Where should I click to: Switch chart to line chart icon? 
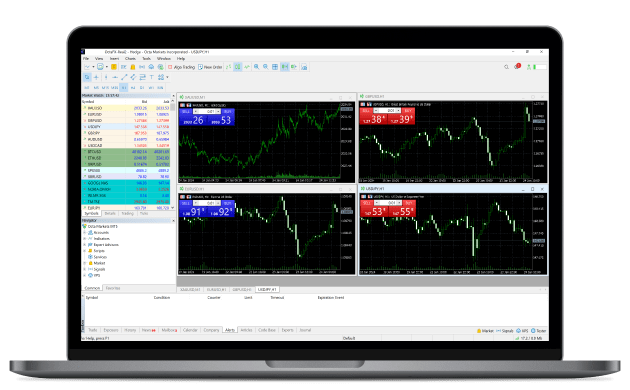pos(247,67)
